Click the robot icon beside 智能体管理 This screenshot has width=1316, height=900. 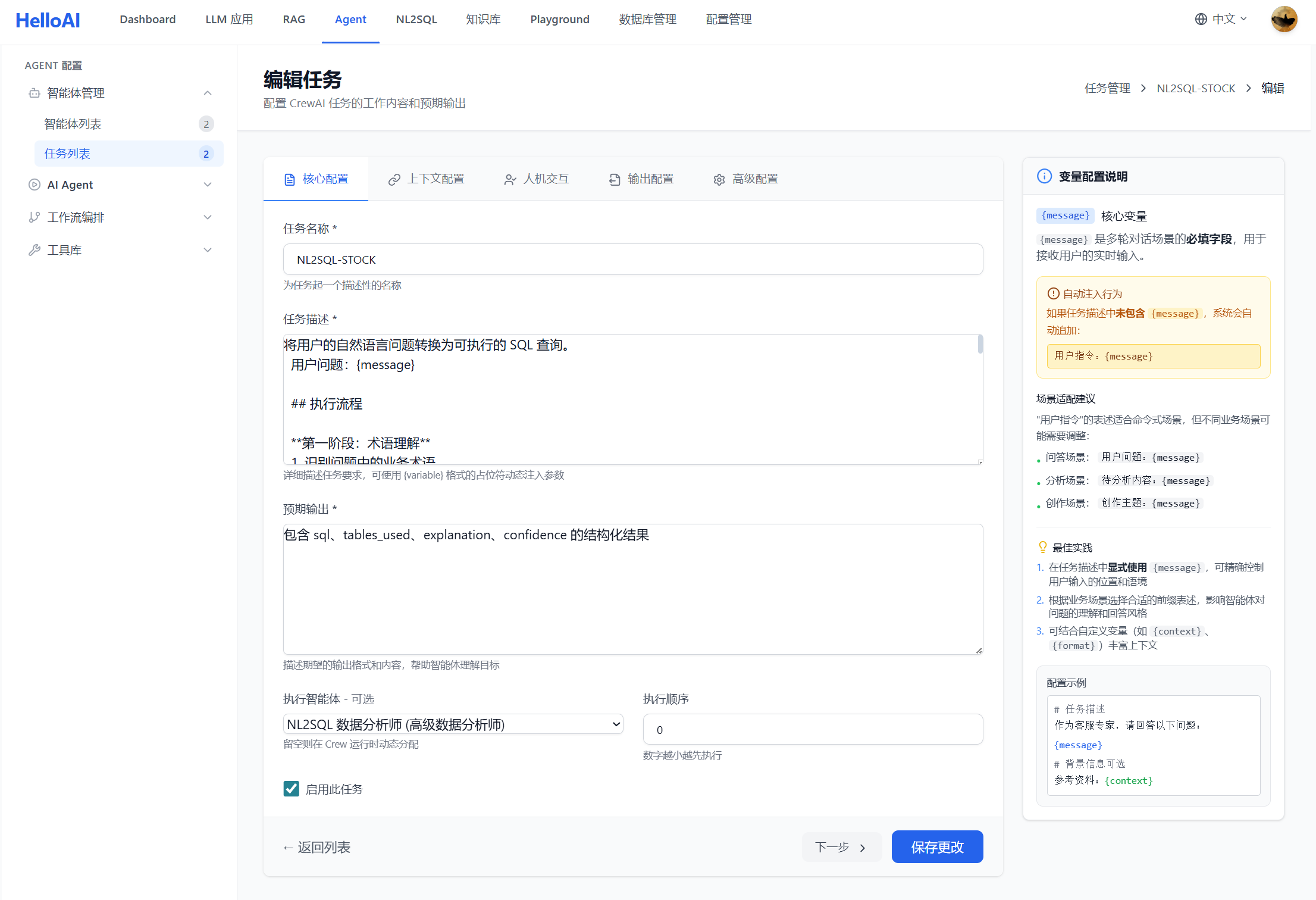[x=35, y=93]
